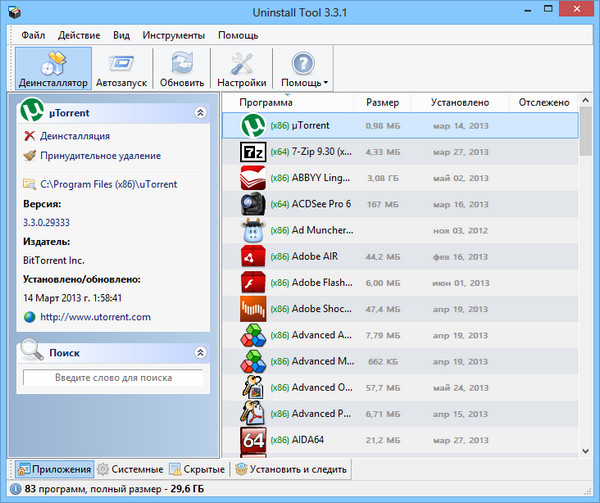The image size is (600, 503).
Task: Select the 7-Zip 9.30 program icon
Action: [x=253, y=152]
